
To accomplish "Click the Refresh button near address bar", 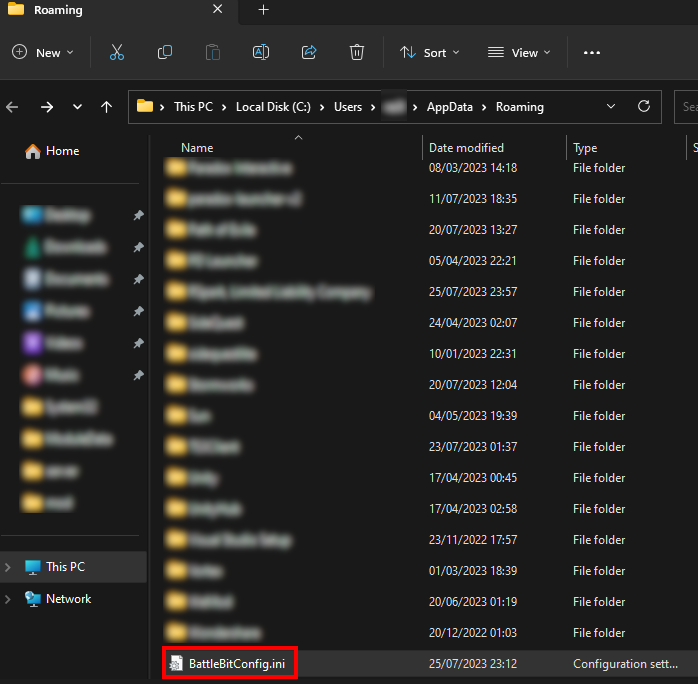I will pyautogui.click(x=644, y=106).
